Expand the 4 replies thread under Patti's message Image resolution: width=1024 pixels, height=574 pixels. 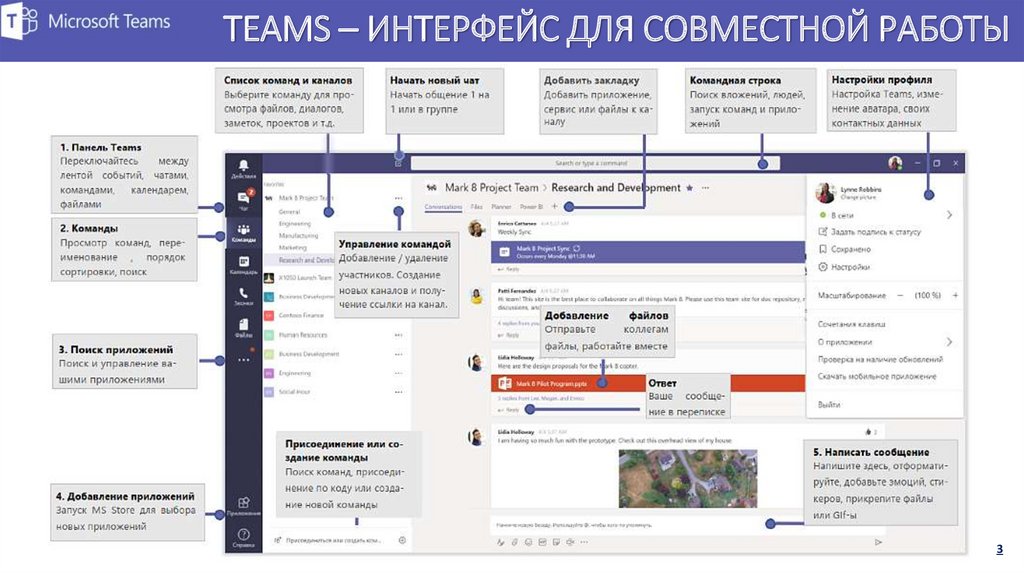[x=519, y=323]
